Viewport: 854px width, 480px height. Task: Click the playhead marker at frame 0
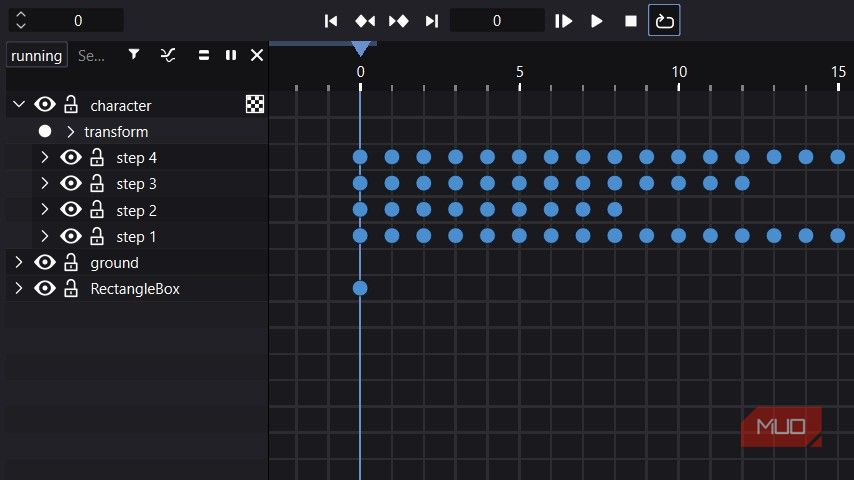(360, 48)
